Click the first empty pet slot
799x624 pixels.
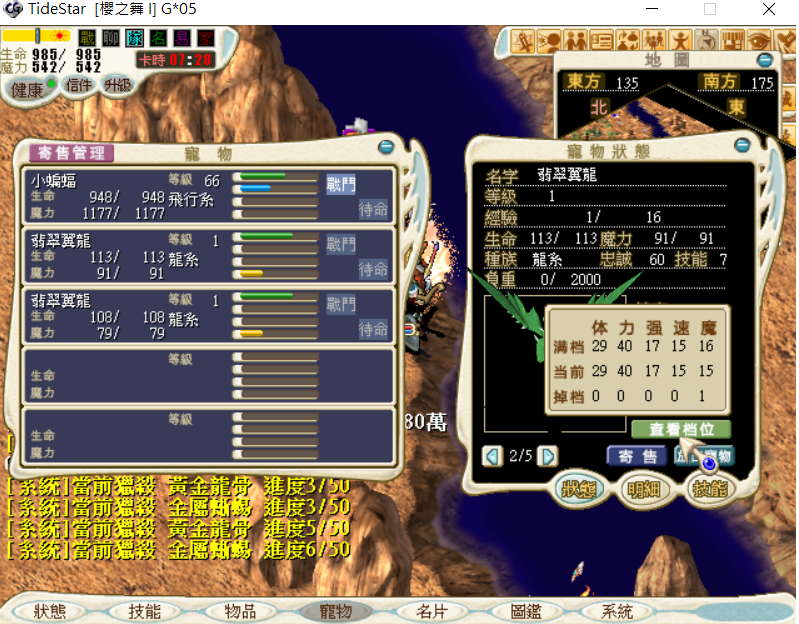point(209,376)
